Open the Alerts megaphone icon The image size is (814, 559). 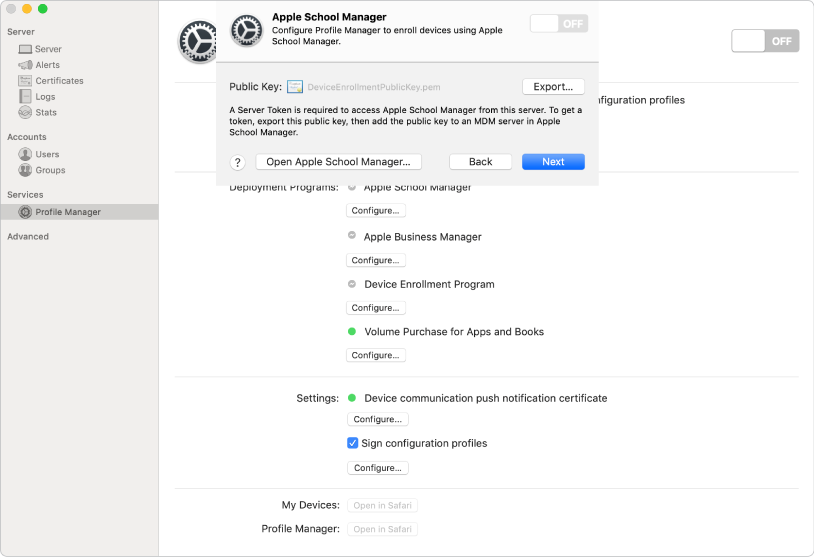point(26,65)
